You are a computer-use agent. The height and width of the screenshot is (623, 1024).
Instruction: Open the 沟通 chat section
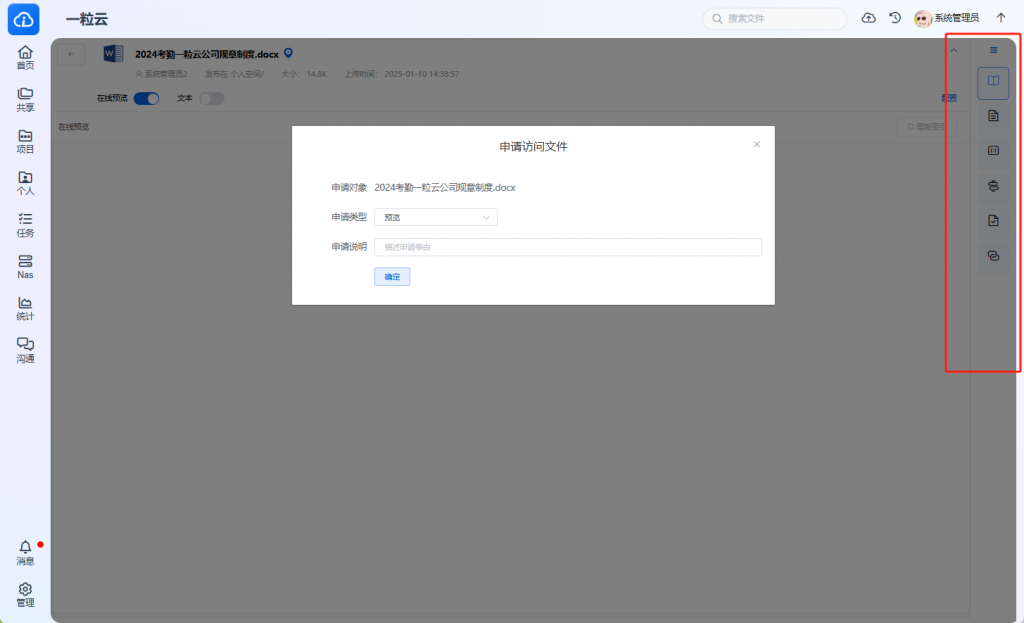[x=25, y=350]
